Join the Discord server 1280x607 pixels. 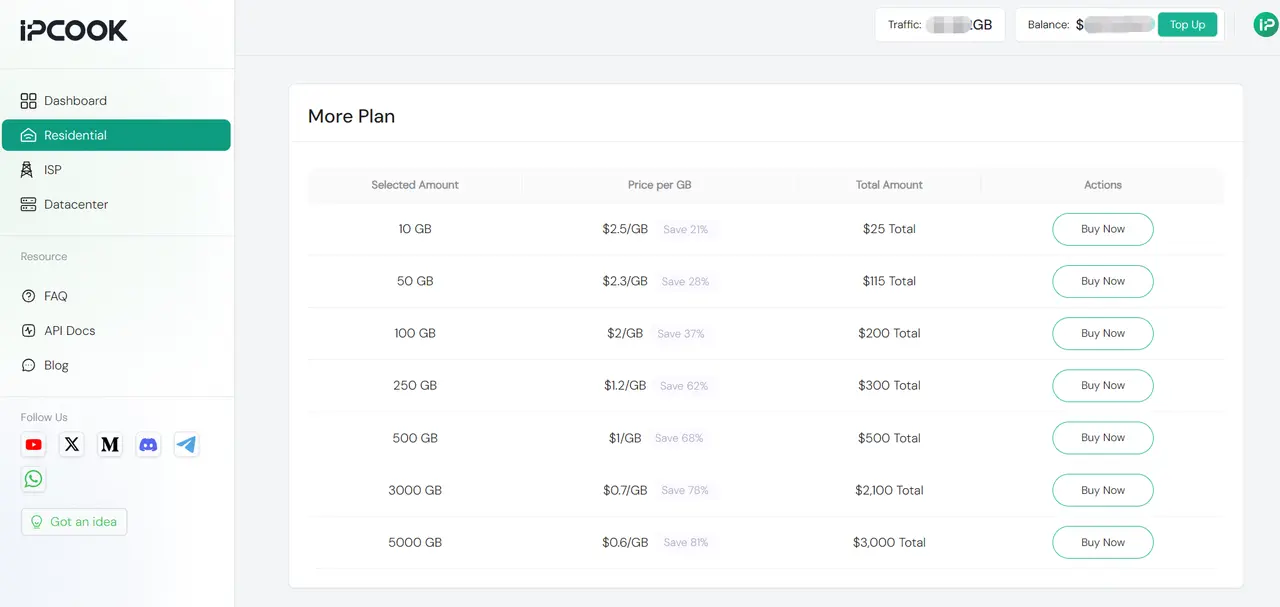pyautogui.click(x=148, y=444)
